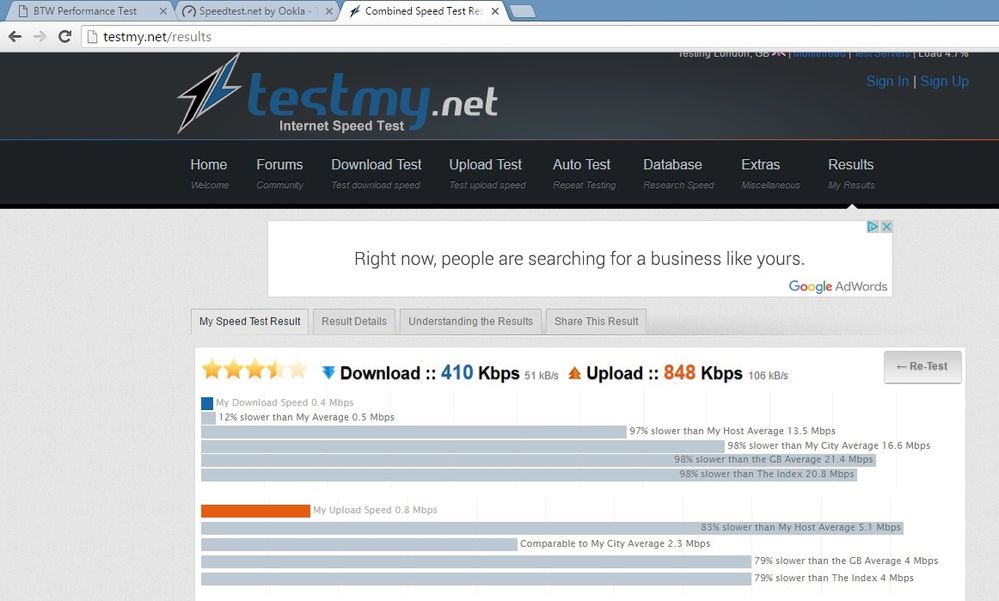Click '79% slower than the GB Average 4 Mbps'
This screenshot has width=999, height=601.
coord(846,561)
